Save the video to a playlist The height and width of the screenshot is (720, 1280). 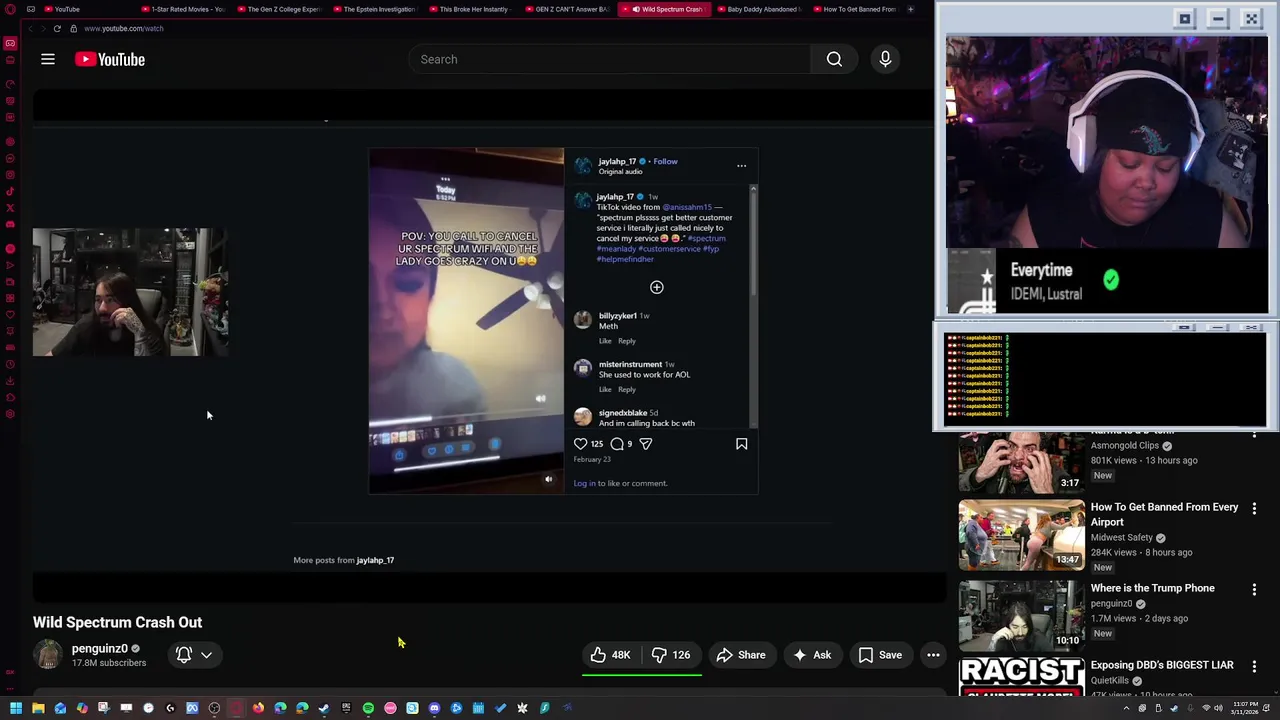click(880, 655)
